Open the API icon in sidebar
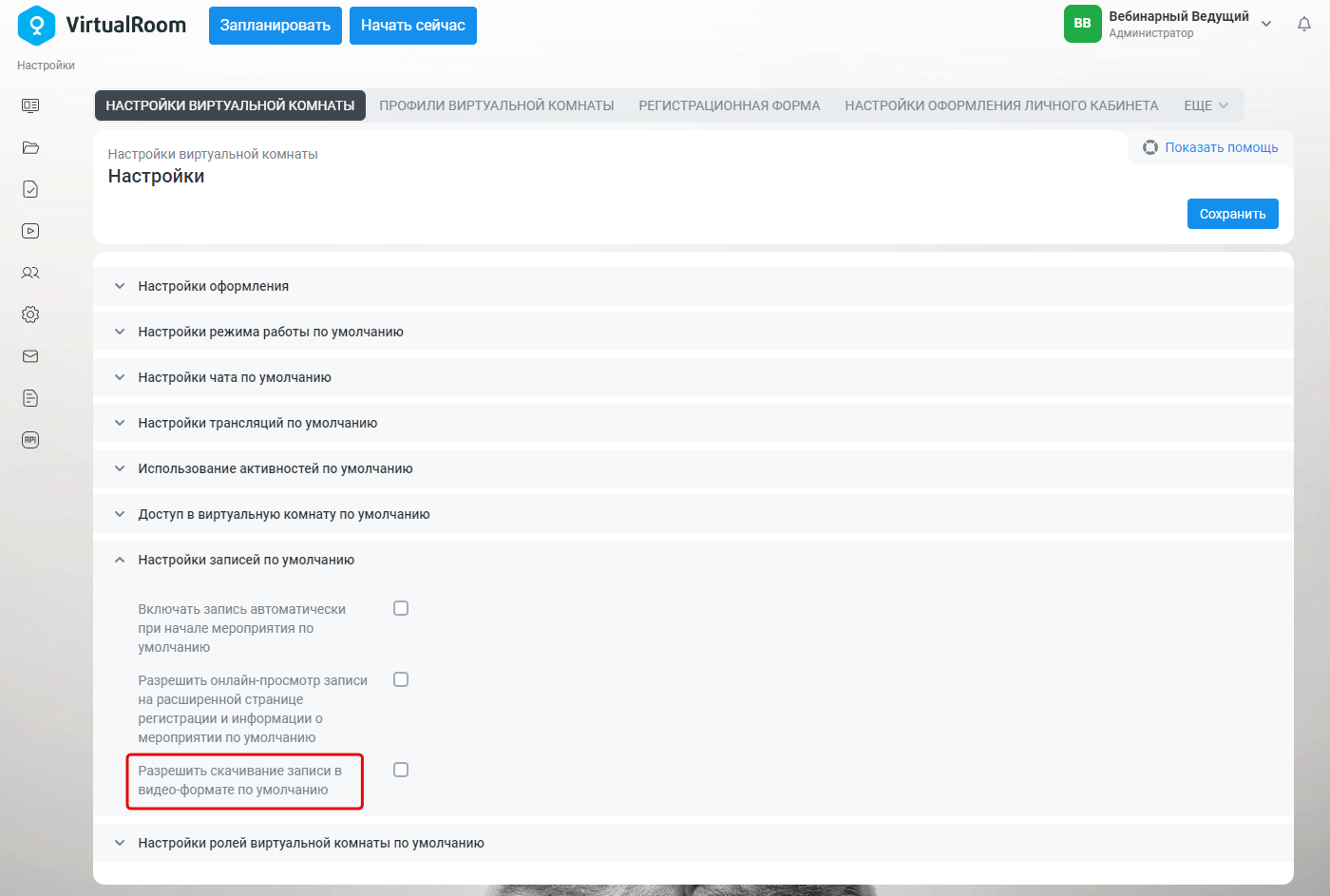The width and height of the screenshot is (1330, 896). pyautogui.click(x=30, y=440)
